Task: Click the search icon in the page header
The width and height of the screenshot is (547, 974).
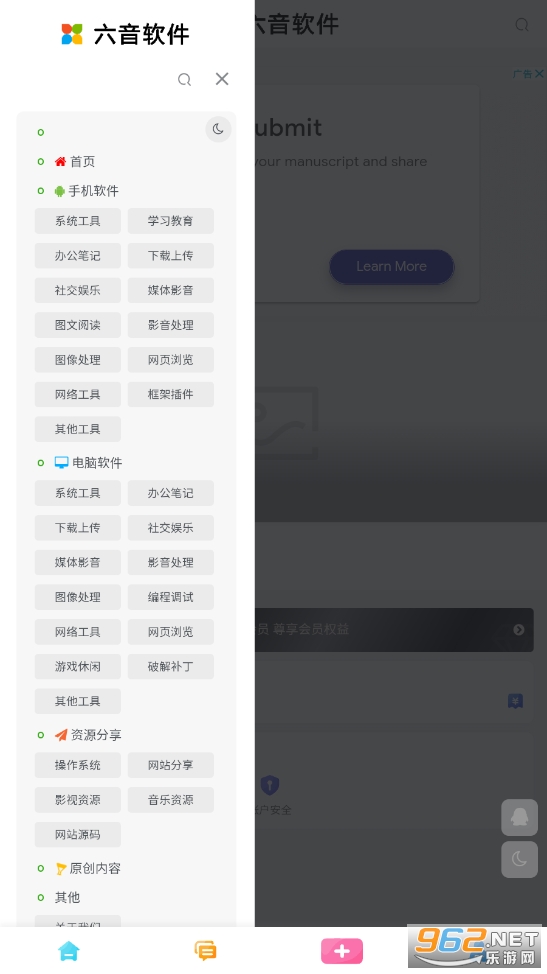Action: (x=522, y=24)
